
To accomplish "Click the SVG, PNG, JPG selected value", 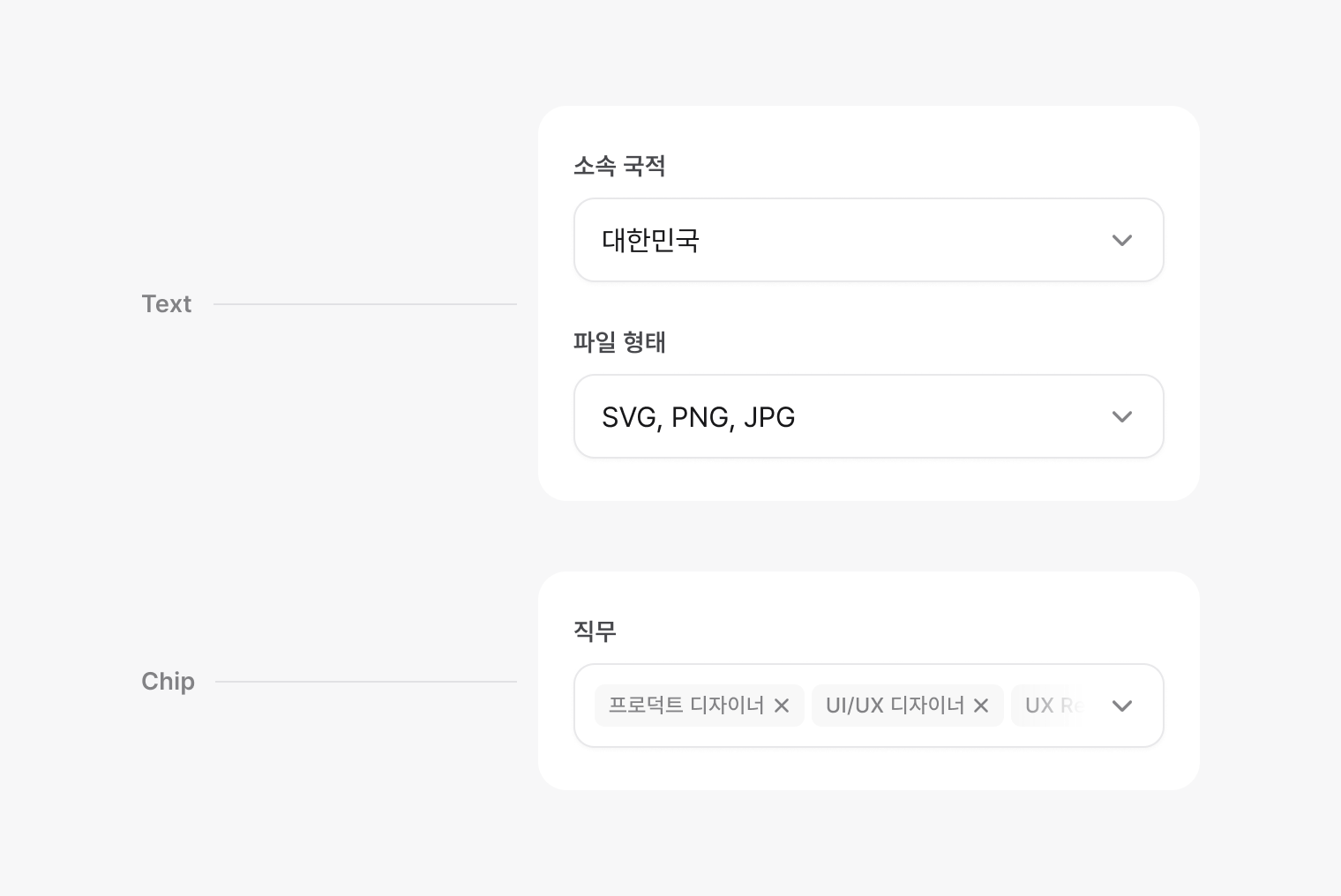I will tap(698, 416).
